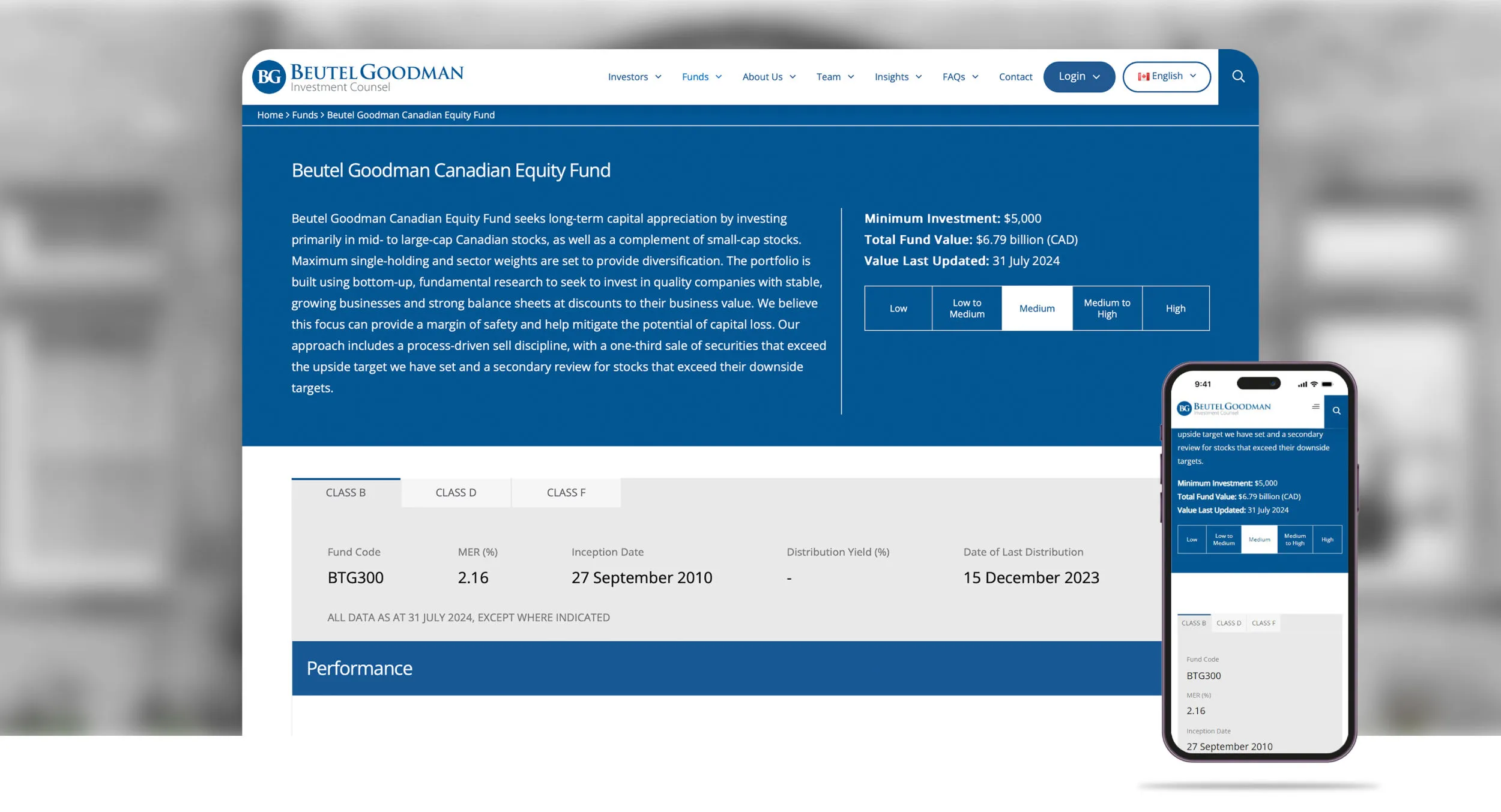Tap CLASS D tab on mobile
This screenshot has height=812, width=1501.
click(x=1228, y=624)
